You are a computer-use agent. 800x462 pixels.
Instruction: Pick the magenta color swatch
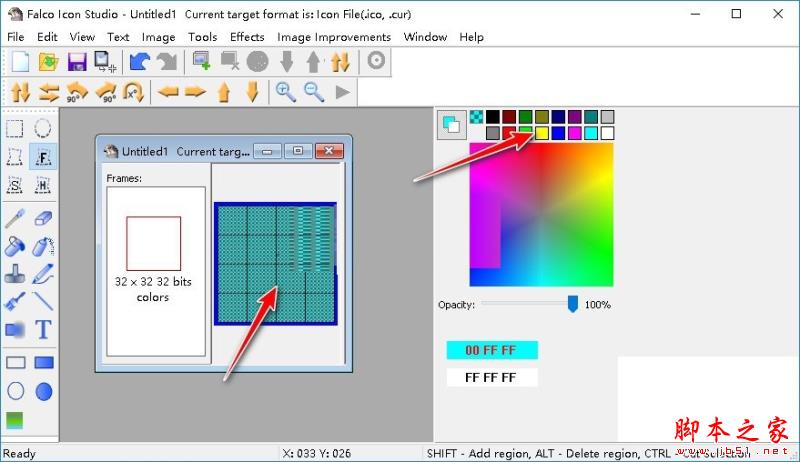[x=574, y=133]
